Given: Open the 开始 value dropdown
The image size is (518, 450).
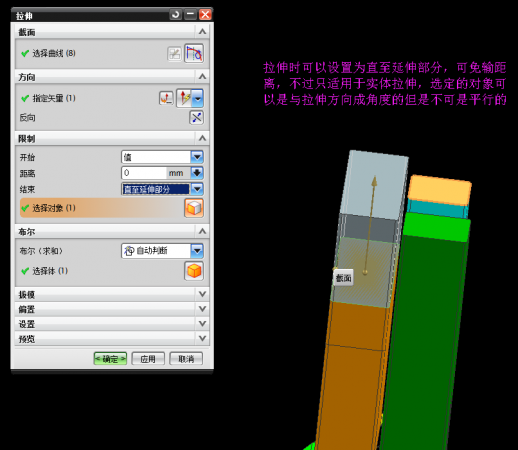Looking at the screenshot, I should pos(197,157).
